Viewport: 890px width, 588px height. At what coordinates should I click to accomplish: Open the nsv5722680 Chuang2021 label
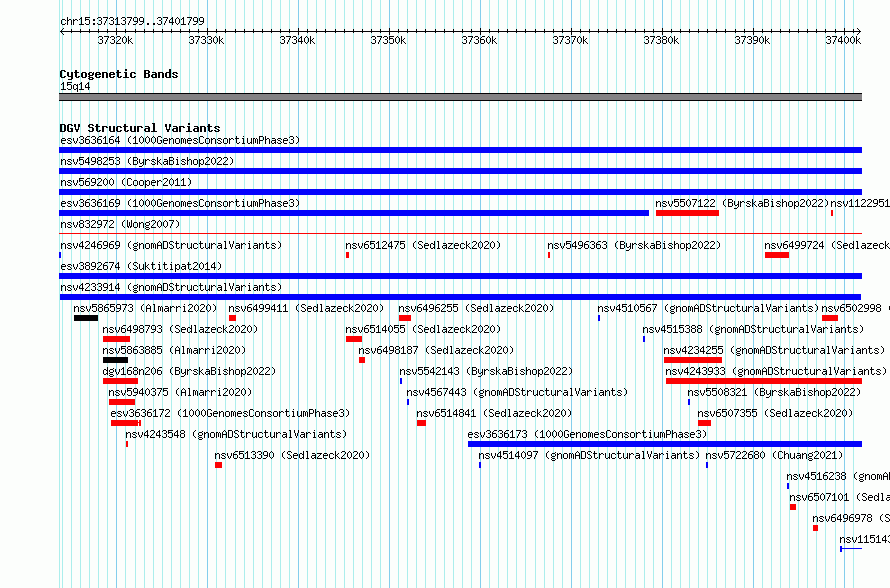pos(774,455)
